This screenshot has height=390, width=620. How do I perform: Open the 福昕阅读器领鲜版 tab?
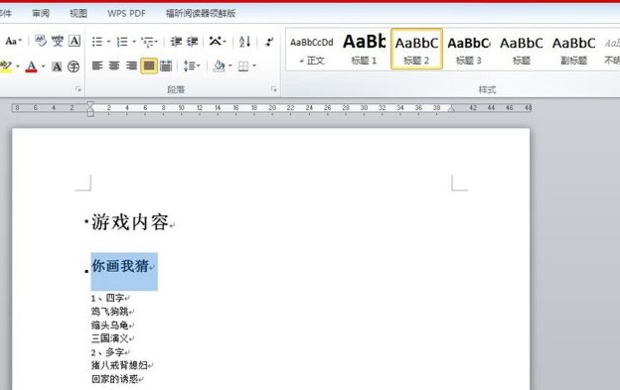[x=200, y=13]
